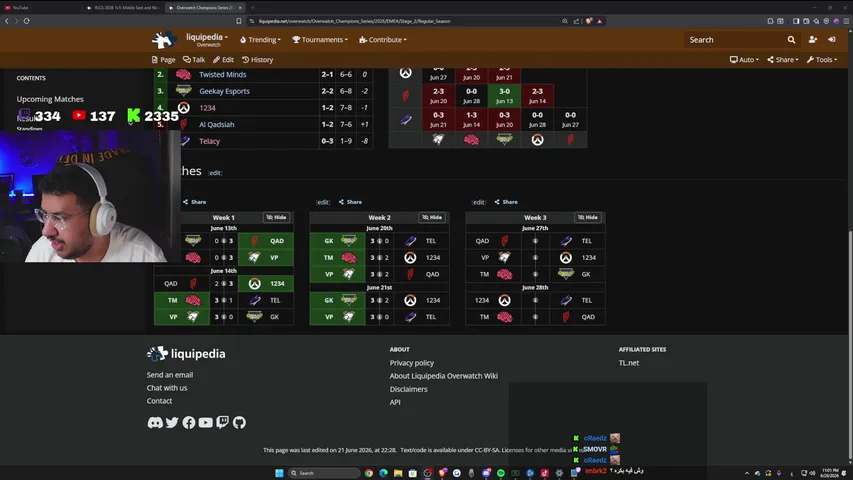Open match info icon for Week 2 TM vs 1234
The image size is (853, 480).
coord(379,257)
